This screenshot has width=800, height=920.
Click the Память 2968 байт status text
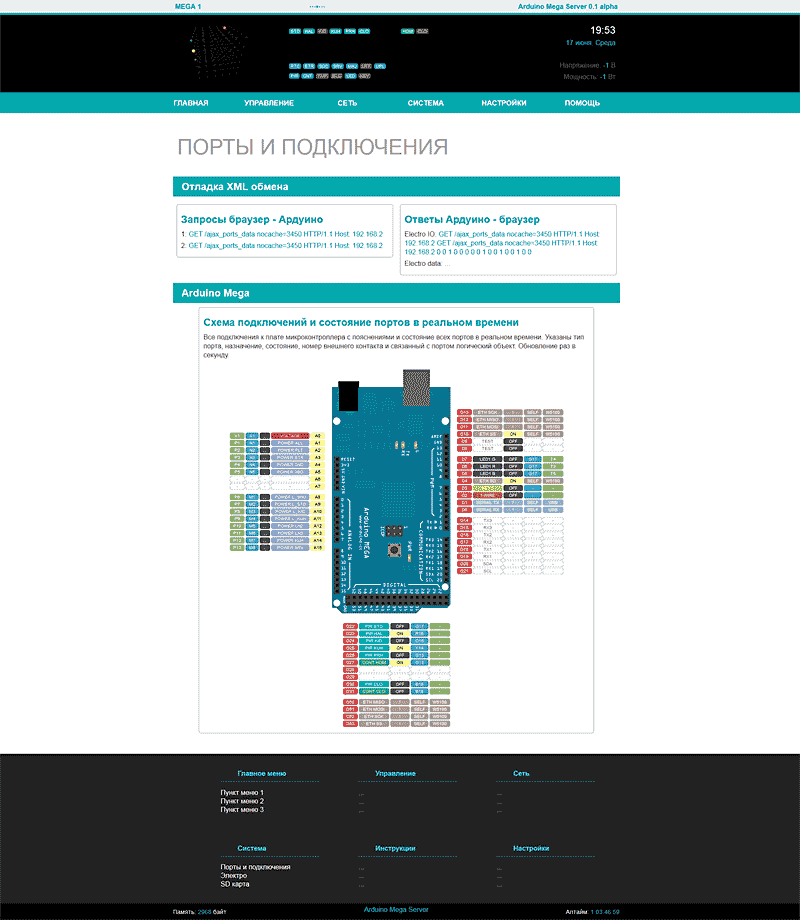click(x=200, y=912)
